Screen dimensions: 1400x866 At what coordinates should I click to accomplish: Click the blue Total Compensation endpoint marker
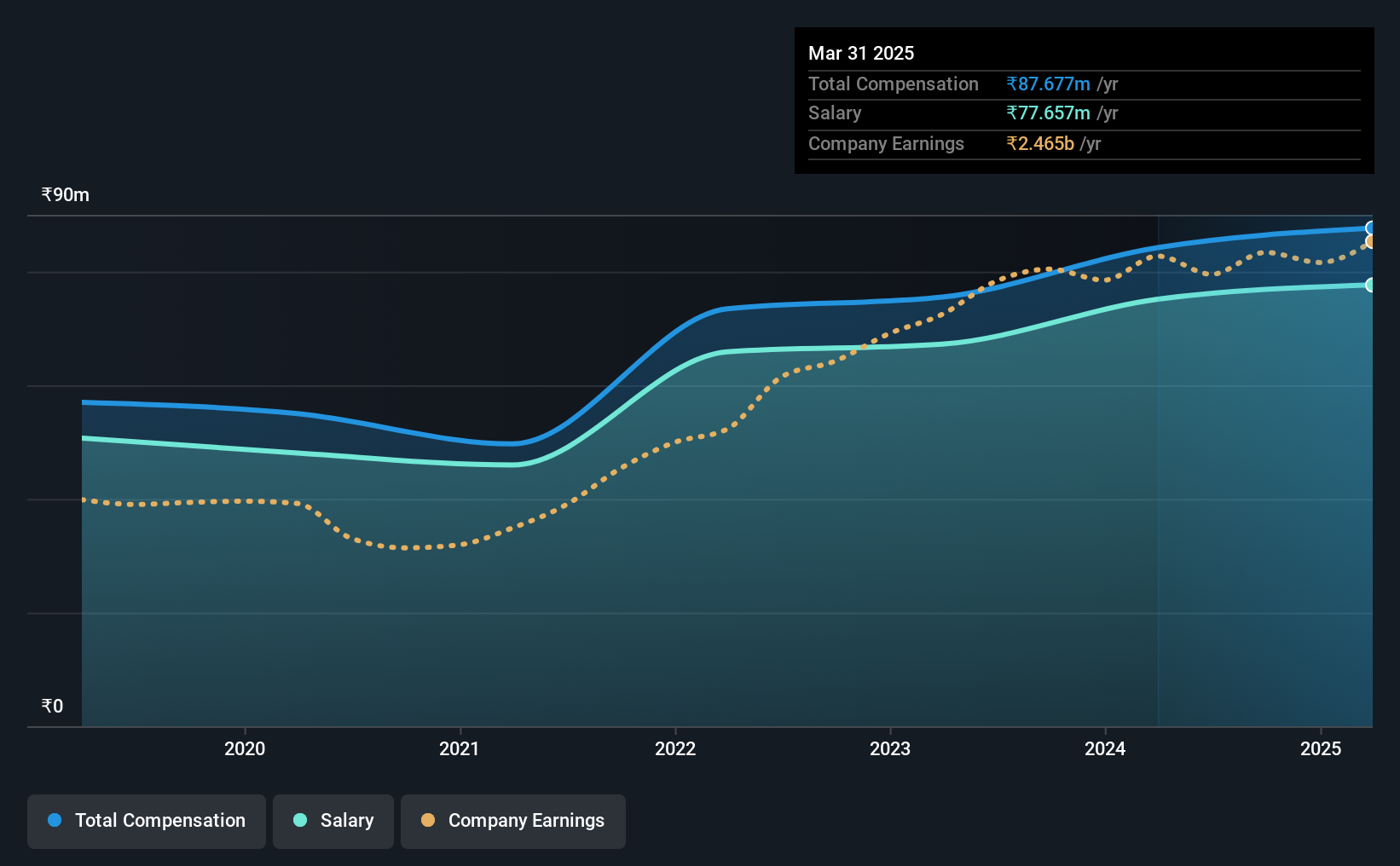coord(1371,228)
